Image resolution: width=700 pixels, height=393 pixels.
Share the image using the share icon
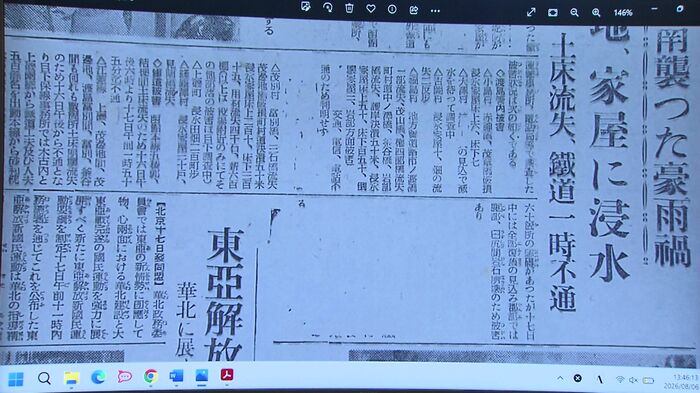[414, 9]
